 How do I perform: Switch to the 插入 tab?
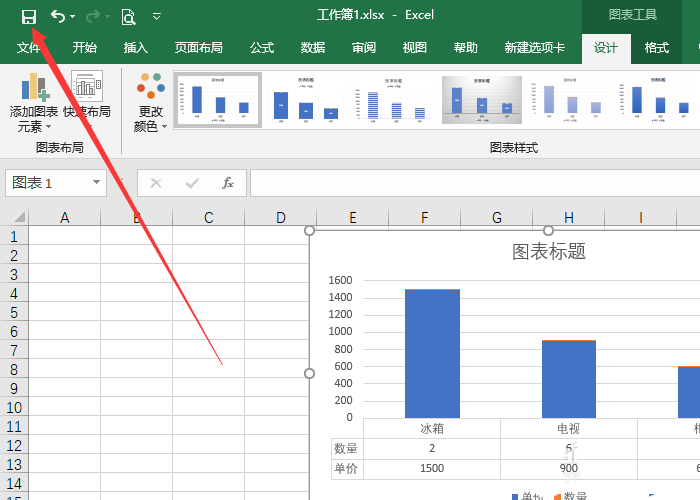tap(136, 48)
